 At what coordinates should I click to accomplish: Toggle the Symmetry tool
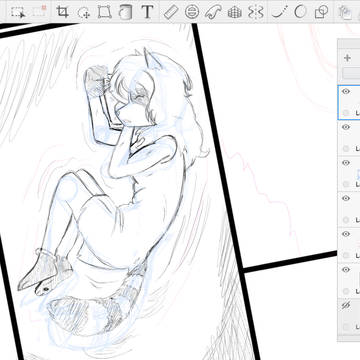[x=256, y=12]
